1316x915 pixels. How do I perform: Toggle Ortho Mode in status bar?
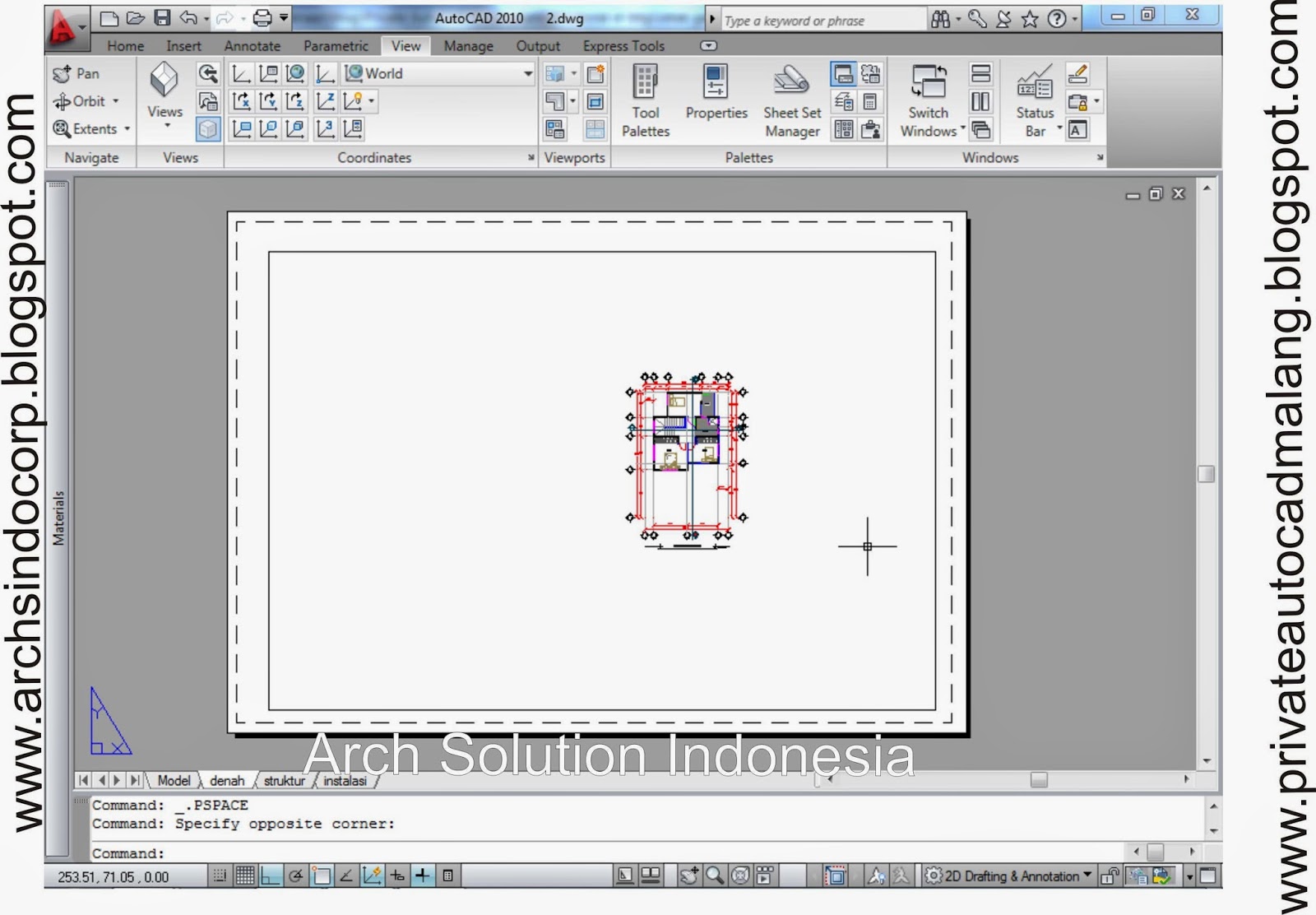(271, 876)
